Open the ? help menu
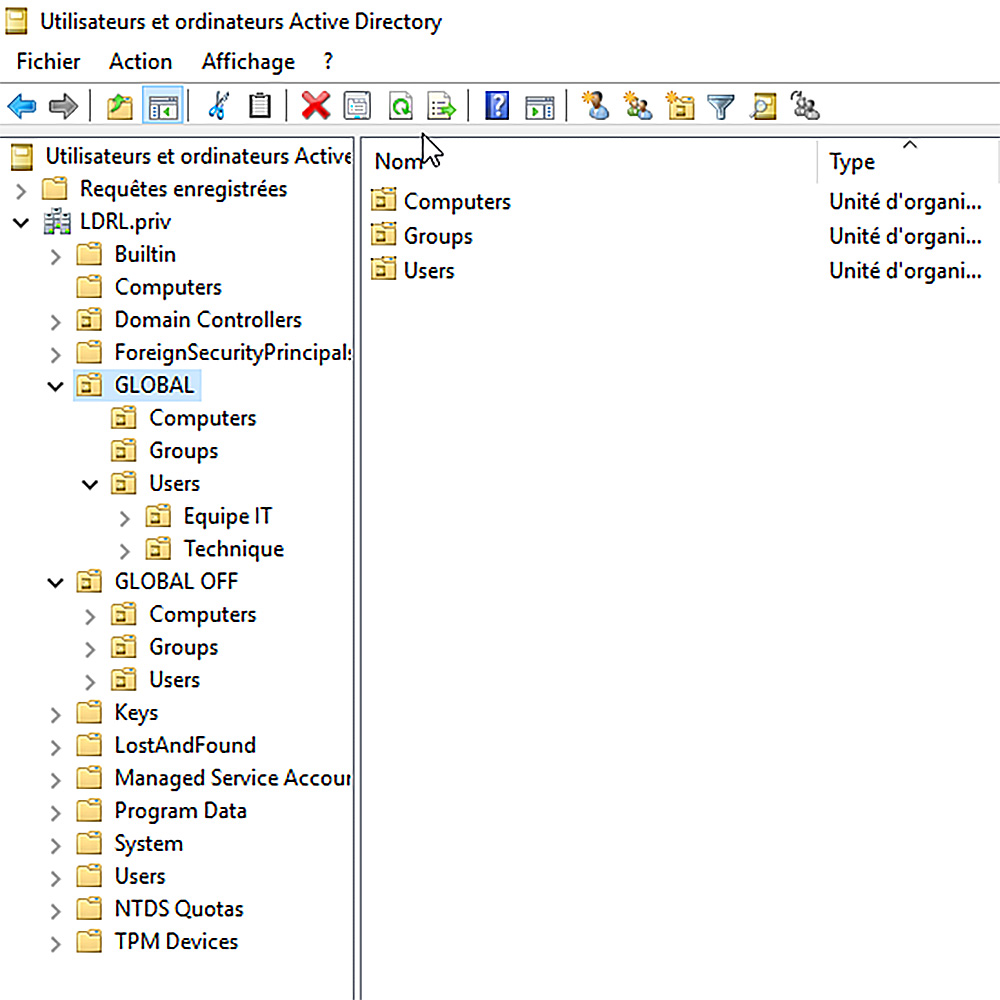Screen dimensions: 1000x1000 [x=328, y=61]
